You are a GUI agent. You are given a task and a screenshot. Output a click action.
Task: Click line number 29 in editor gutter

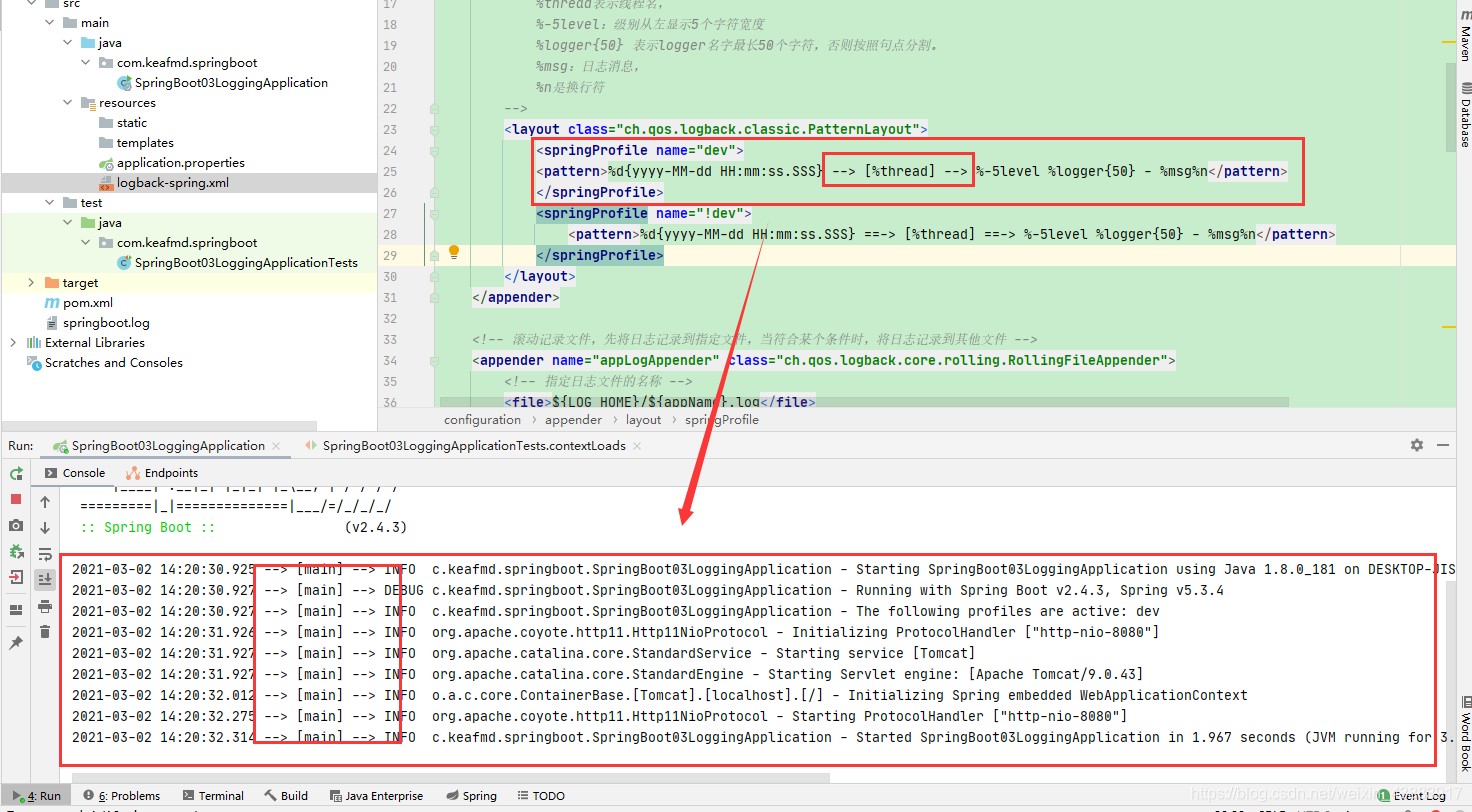coord(389,255)
